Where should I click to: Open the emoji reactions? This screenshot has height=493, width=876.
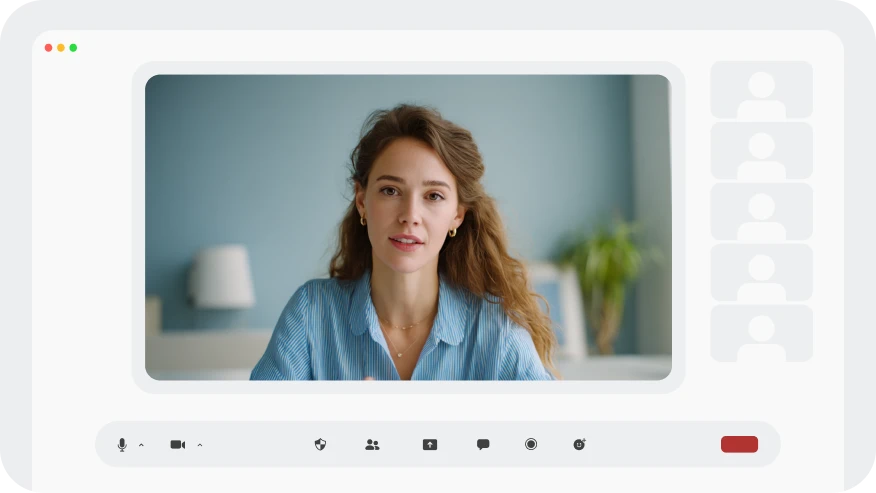[579, 444]
